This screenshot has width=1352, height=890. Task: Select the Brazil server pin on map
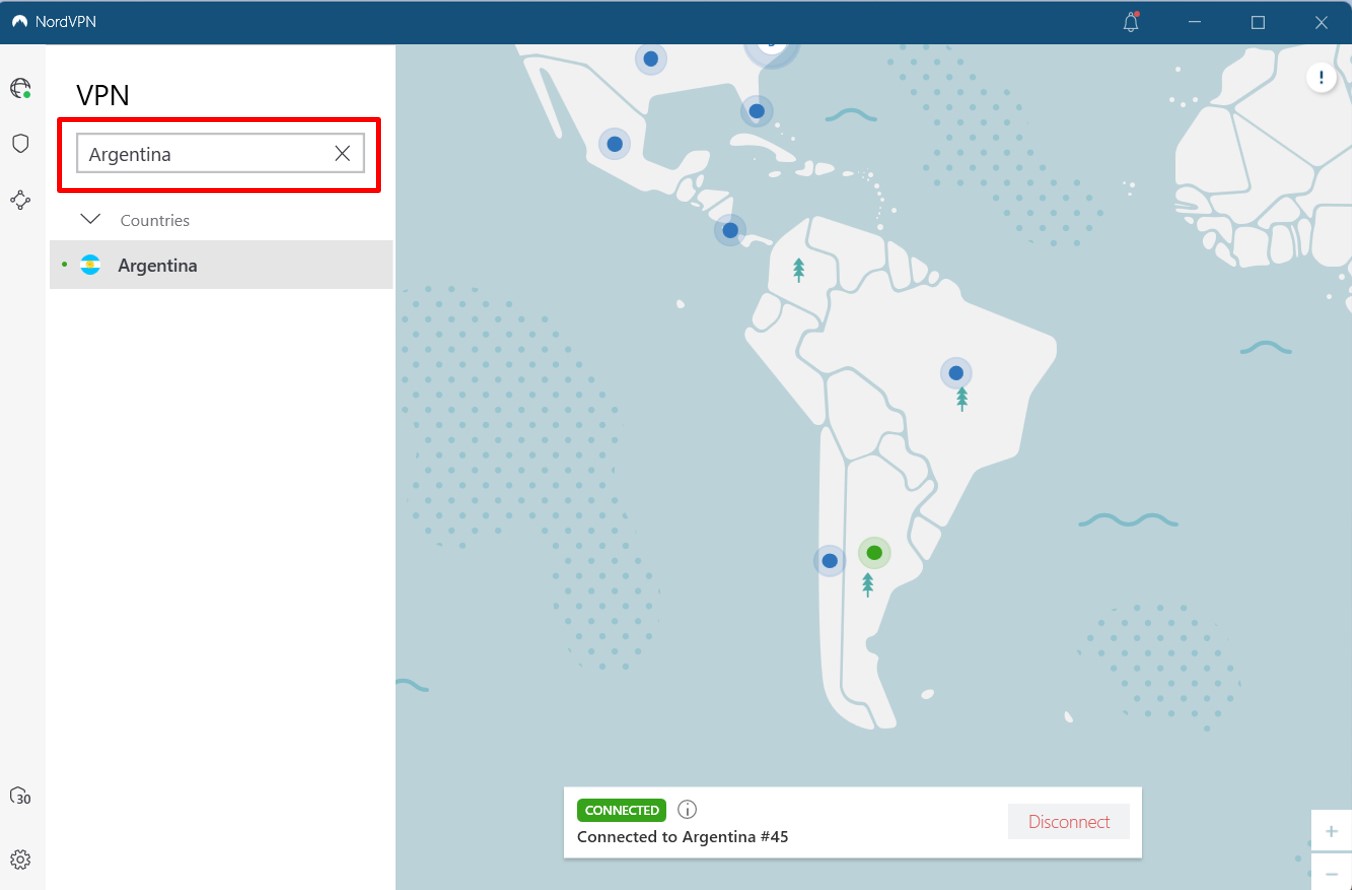[x=956, y=374]
